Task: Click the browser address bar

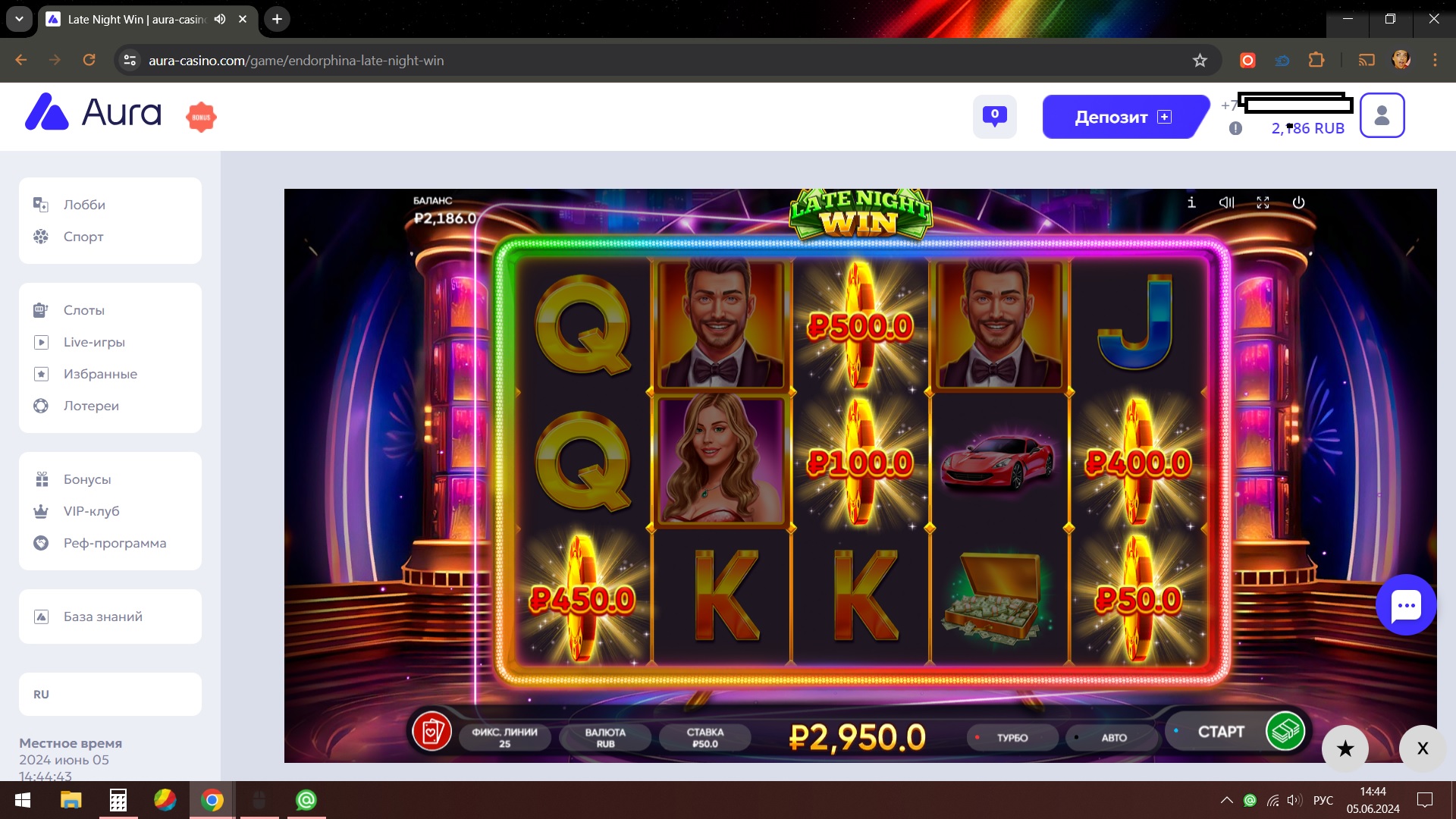Action: coord(667,60)
